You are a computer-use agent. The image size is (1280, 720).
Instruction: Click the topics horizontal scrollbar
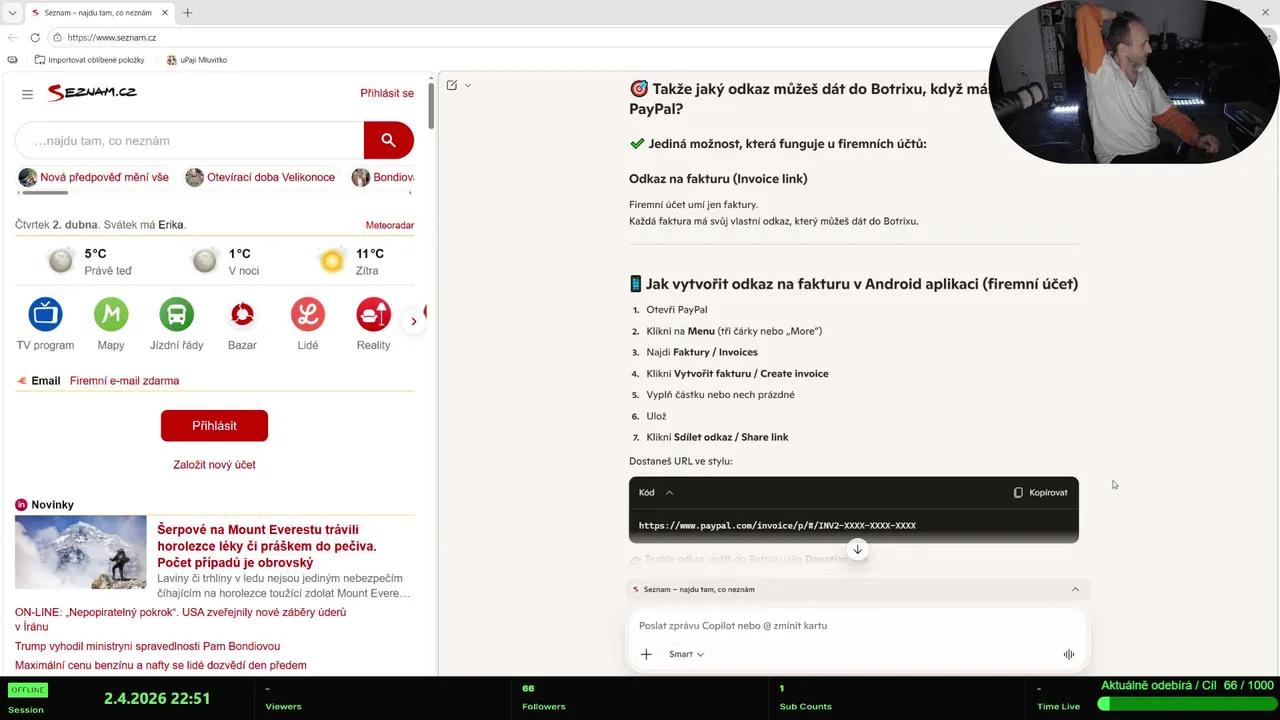tap(43, 192)
